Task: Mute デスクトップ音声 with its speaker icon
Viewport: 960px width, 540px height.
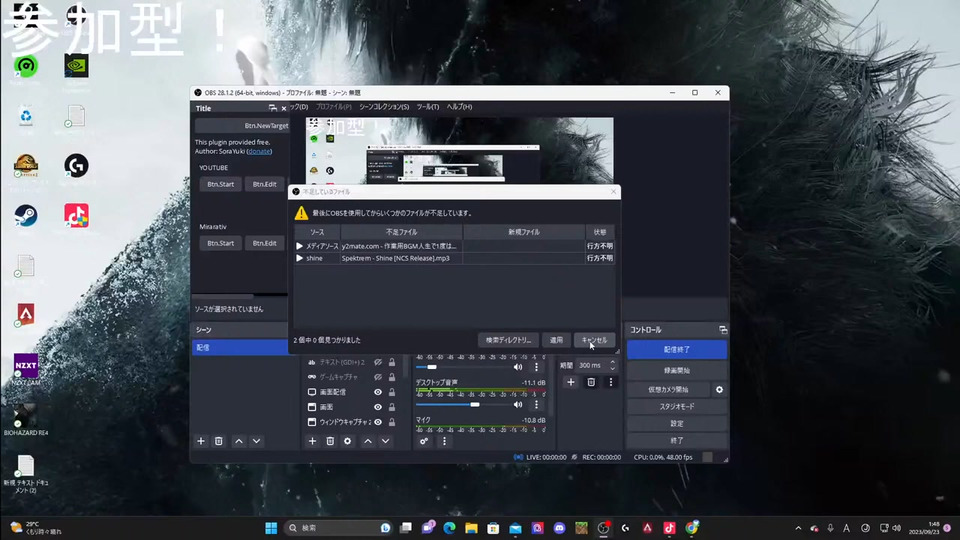Action: tap(518, 405)
